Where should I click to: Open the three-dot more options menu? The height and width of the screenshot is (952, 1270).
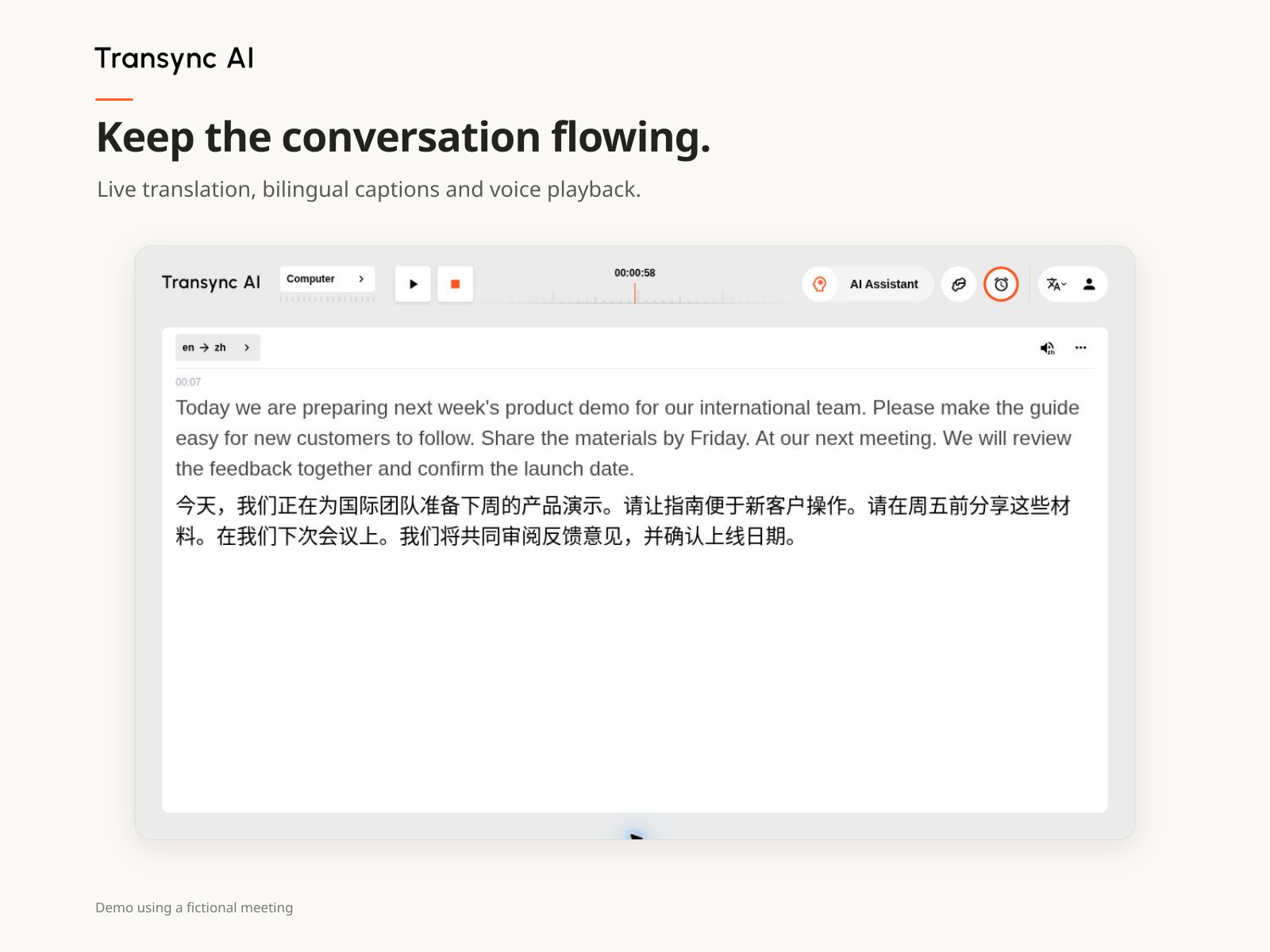click(x=1080, y=347)
